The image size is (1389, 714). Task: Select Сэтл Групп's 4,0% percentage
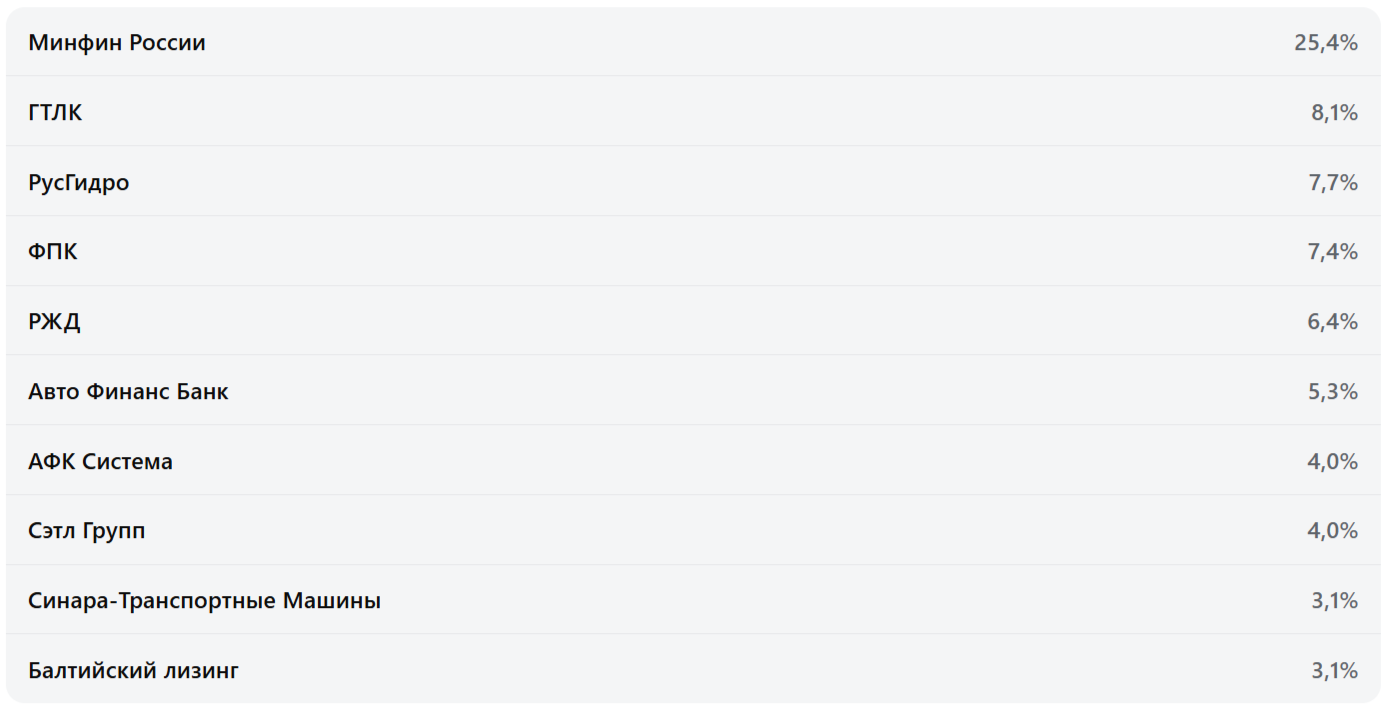click(x=1333, y=531)
